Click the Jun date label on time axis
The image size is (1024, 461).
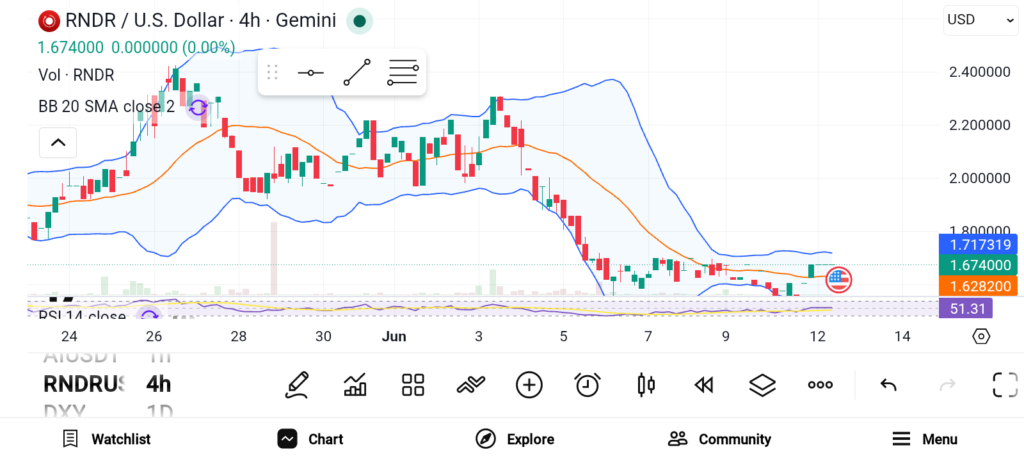394,336
